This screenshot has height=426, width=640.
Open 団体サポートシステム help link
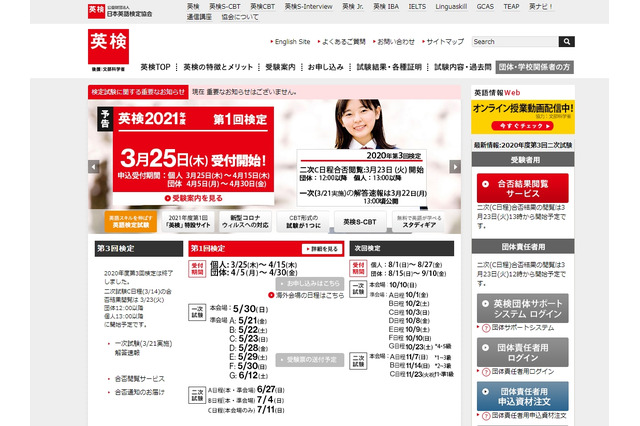click(522, 328)
